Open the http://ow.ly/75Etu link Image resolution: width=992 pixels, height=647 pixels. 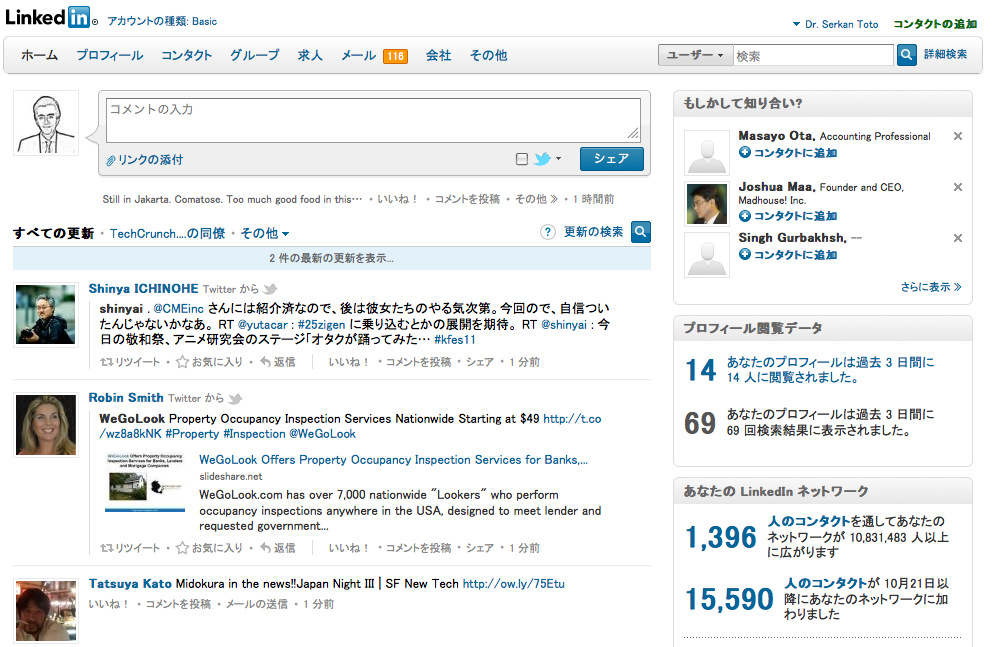point(513,584)
